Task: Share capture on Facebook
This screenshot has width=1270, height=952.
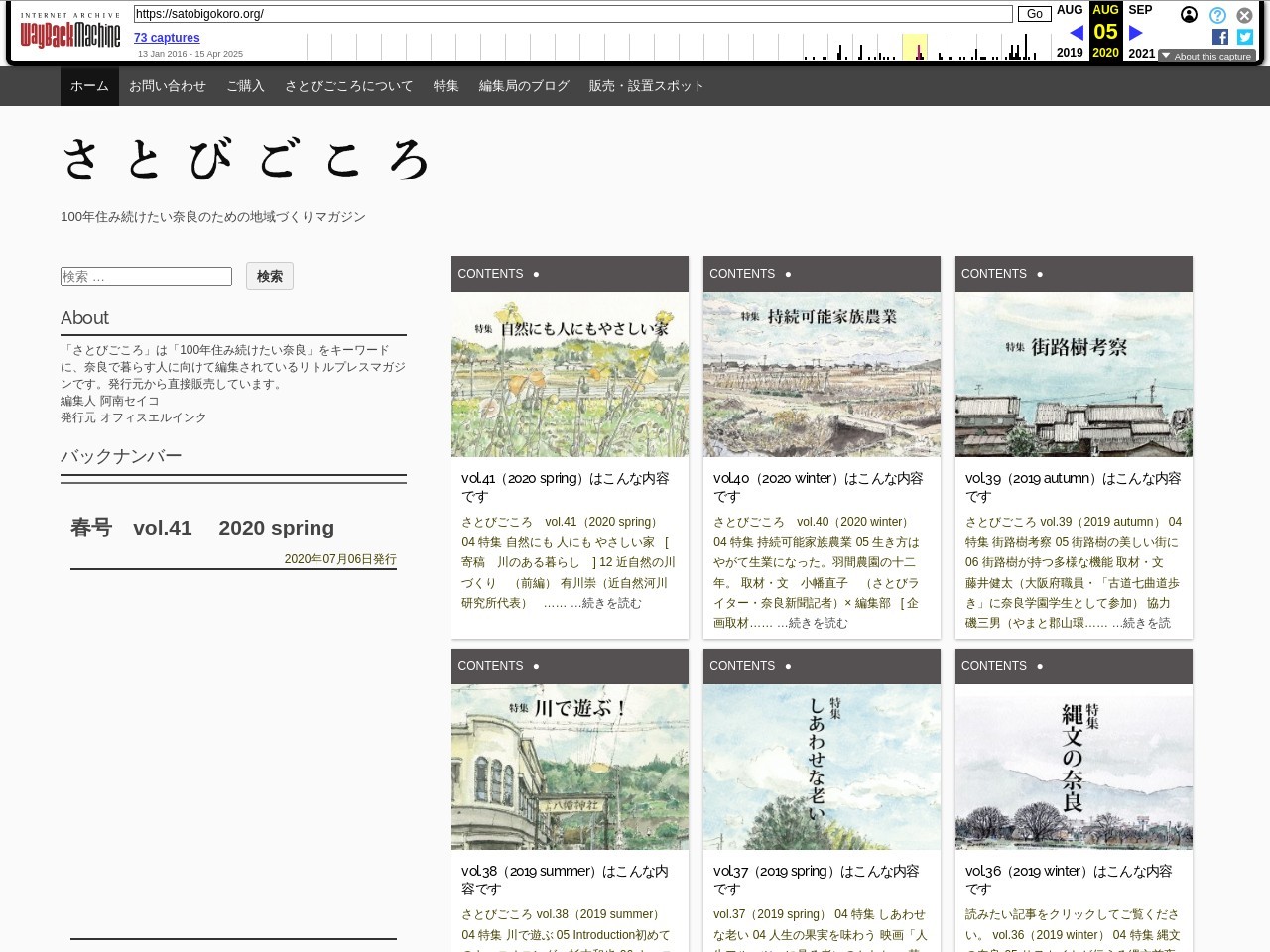Action: (1220, 37)
